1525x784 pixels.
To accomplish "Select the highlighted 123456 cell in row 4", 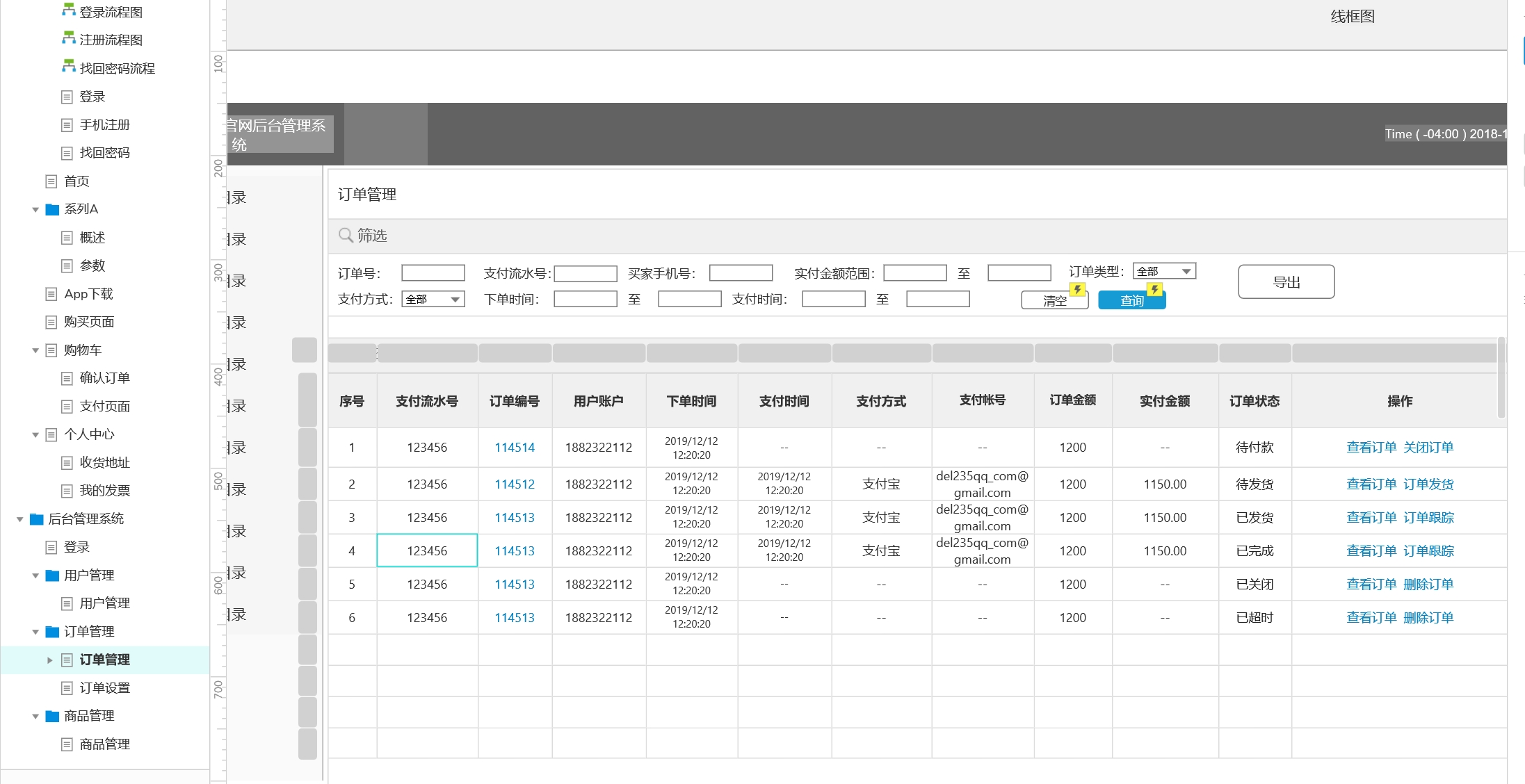I will pyautogui.click(x=427, y=550).
